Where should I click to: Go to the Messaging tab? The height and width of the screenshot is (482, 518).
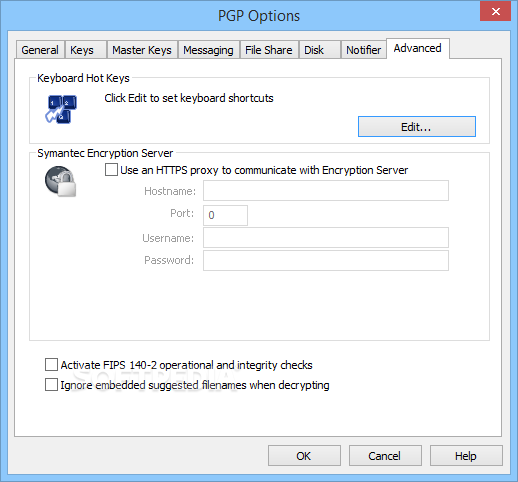[x=209, y=50]
